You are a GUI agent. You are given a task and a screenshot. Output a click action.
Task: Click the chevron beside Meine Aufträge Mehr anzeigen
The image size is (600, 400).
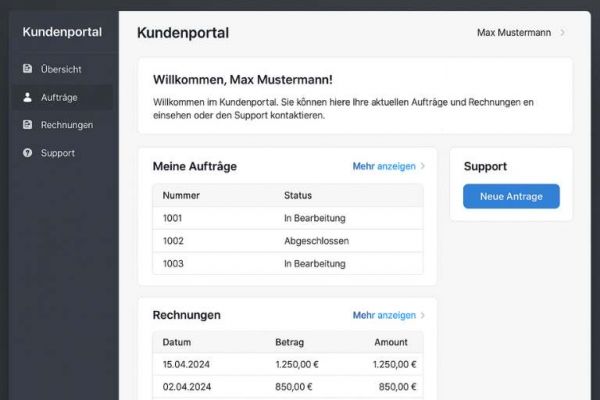[423, 166]
